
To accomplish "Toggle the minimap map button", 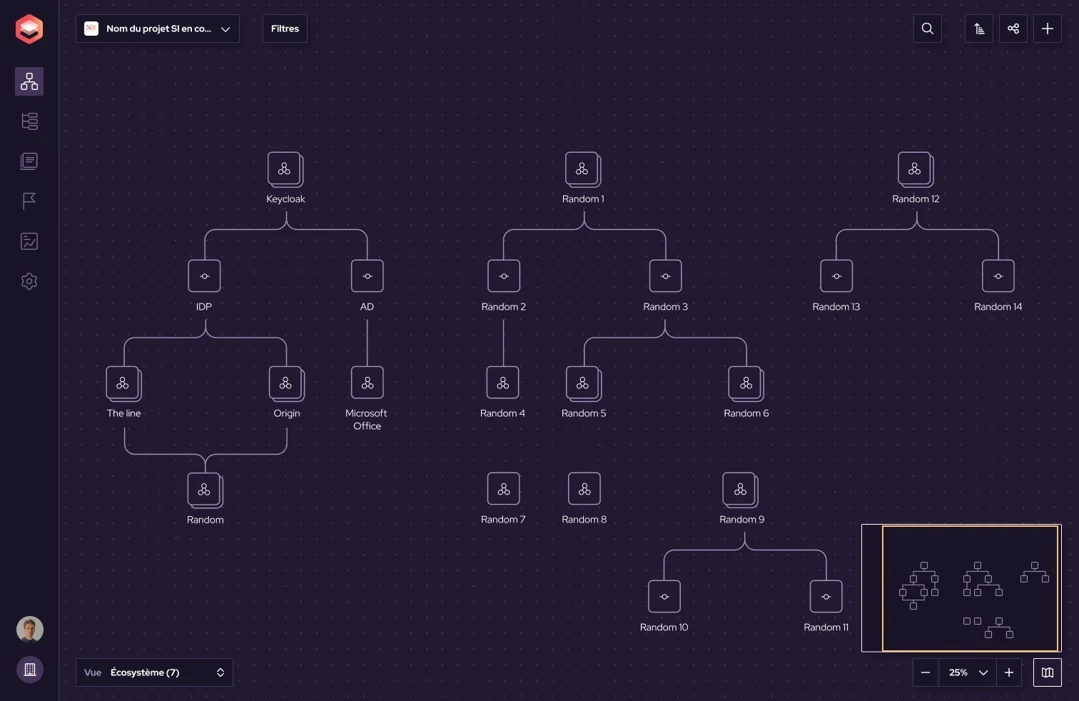I will pos(1047,672).
